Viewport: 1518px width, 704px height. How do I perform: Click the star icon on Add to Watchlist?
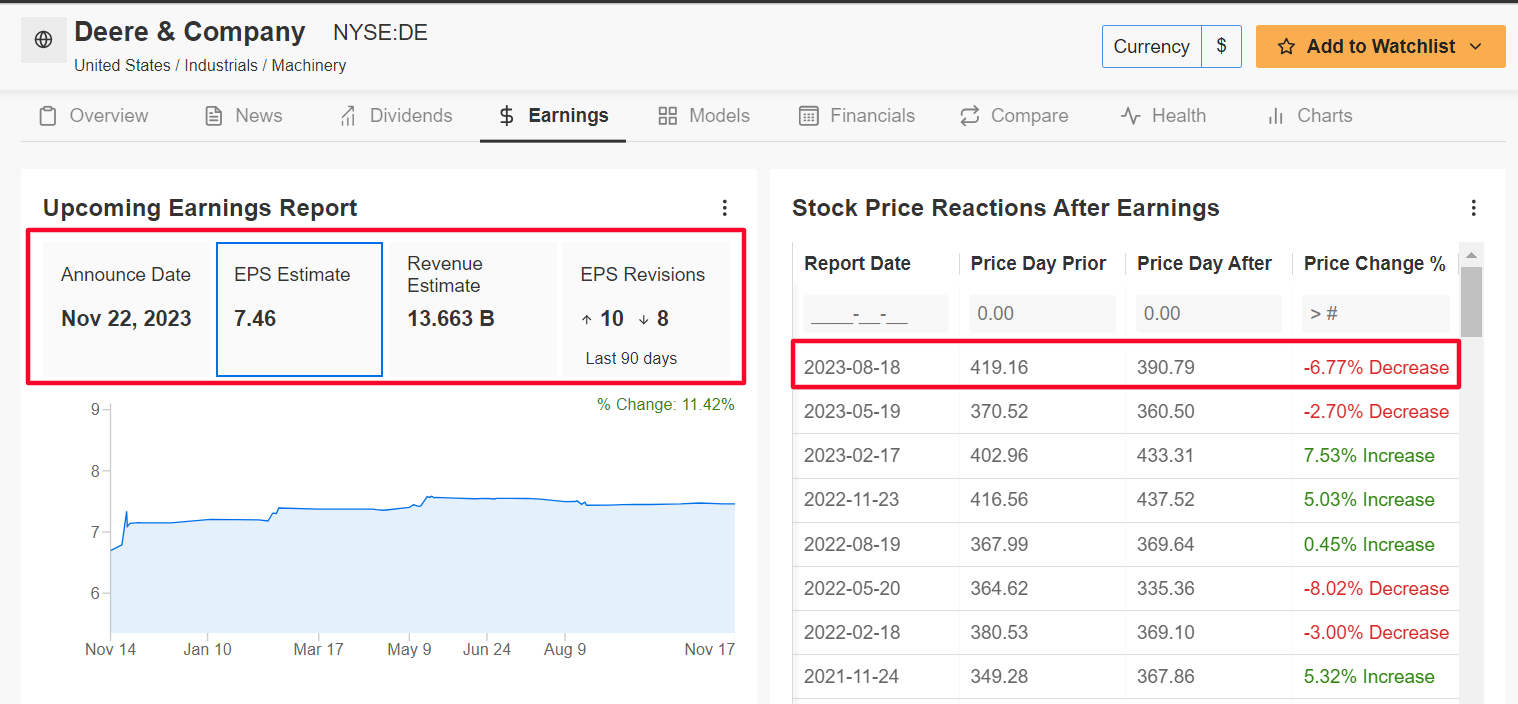(1287, 47)
